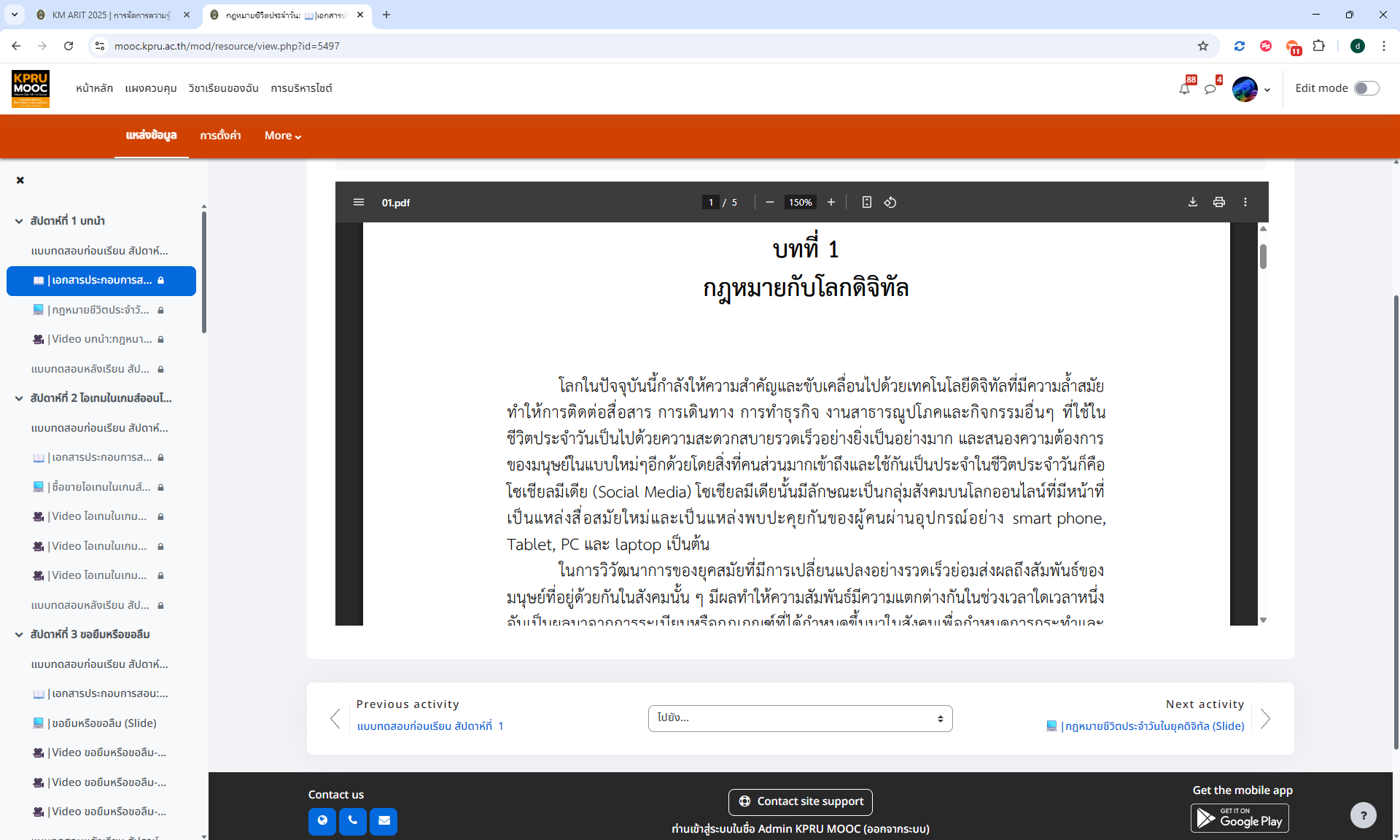Image resolution: width=1400 pixels, height=840 pixels.
Task: Open the messages chat panel
Action: (1211, 87)
